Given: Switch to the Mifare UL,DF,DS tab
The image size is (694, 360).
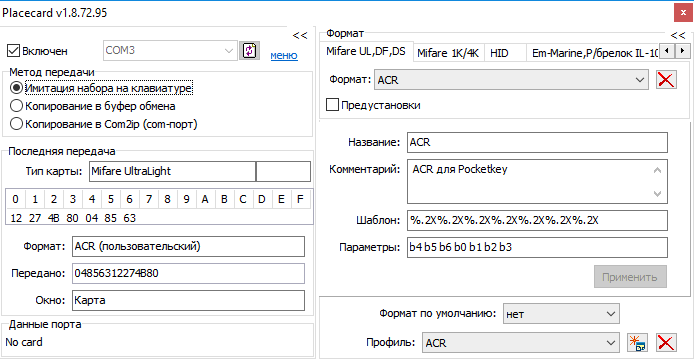Looking at the screenshot, I should [366, 51].
